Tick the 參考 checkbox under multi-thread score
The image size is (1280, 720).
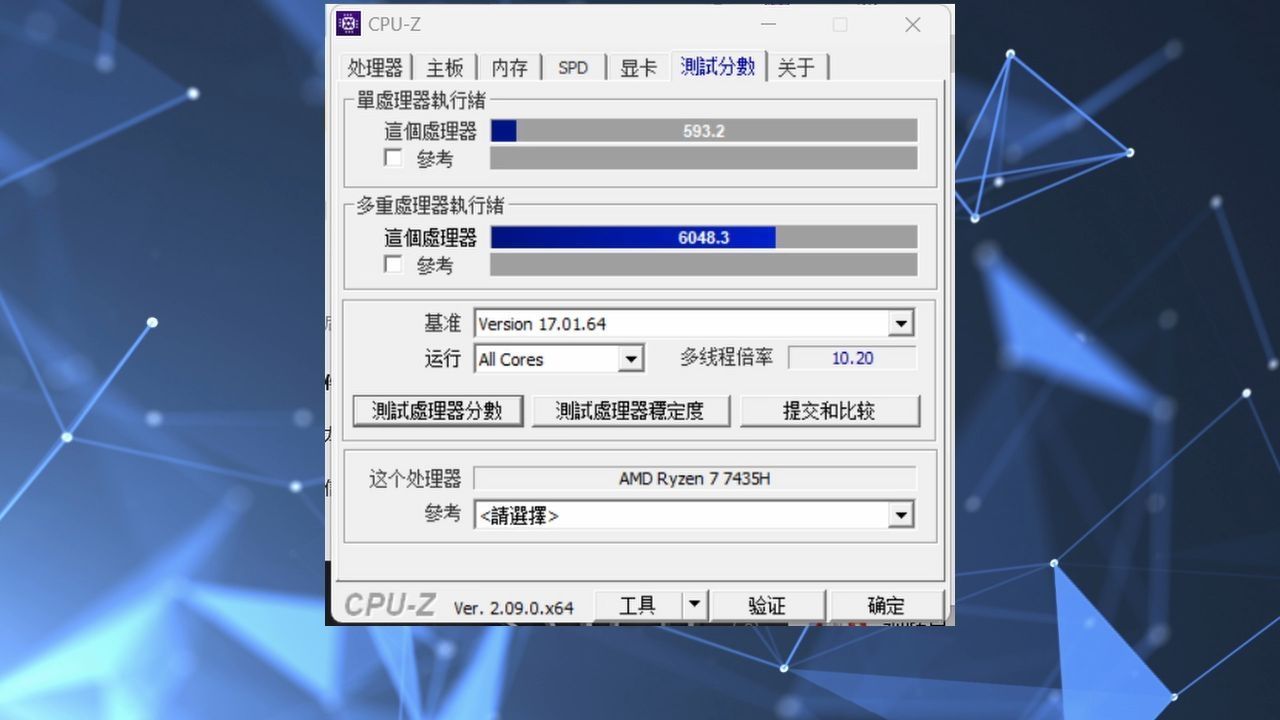click(x=394, y=264)
